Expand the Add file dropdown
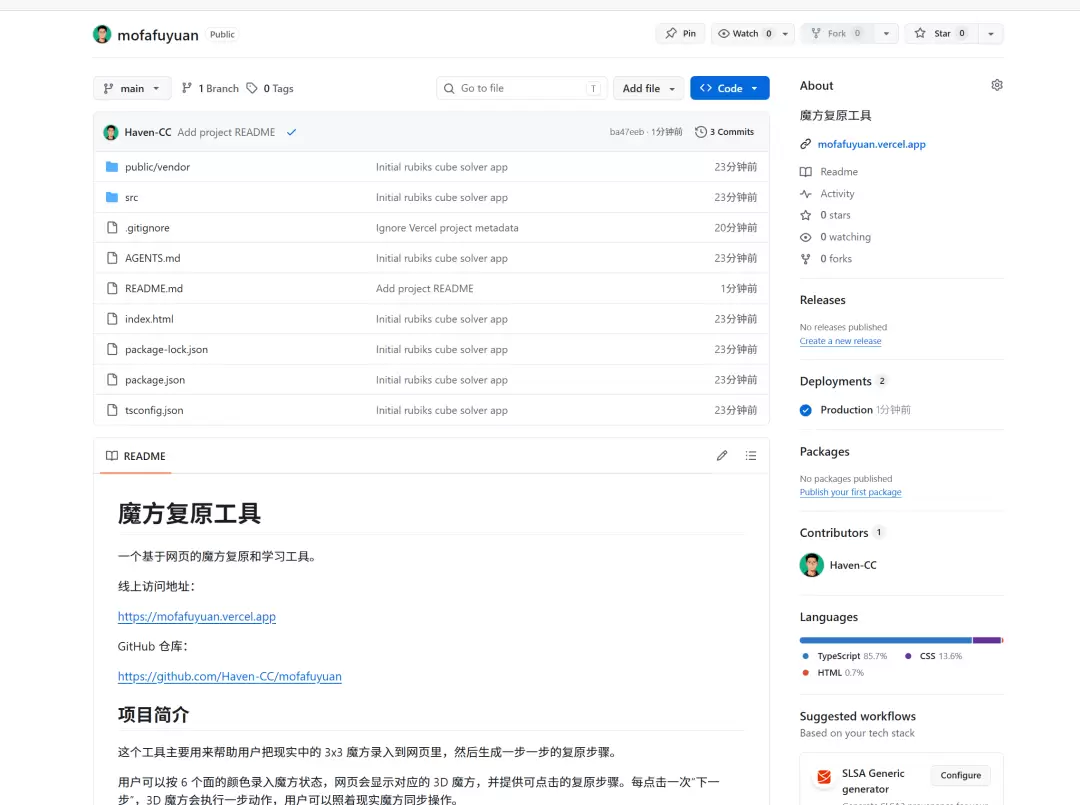1080x805 pixels. pyautogui.click(x=648, y=88)
